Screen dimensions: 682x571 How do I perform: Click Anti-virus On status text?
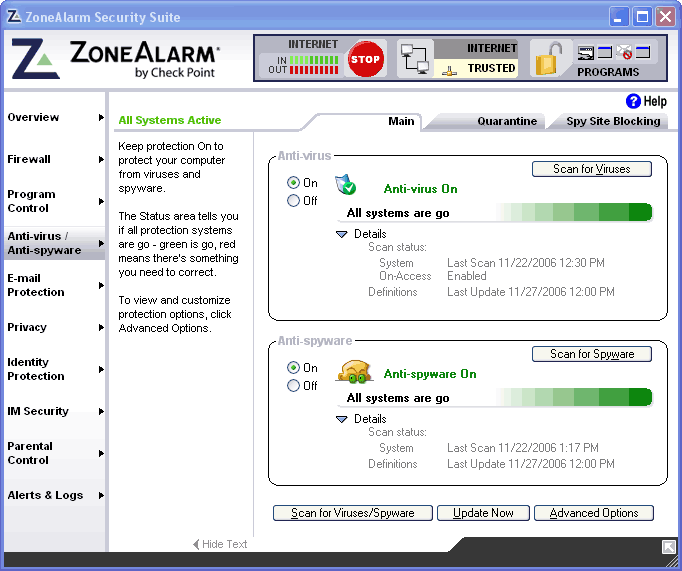[421, 189]
